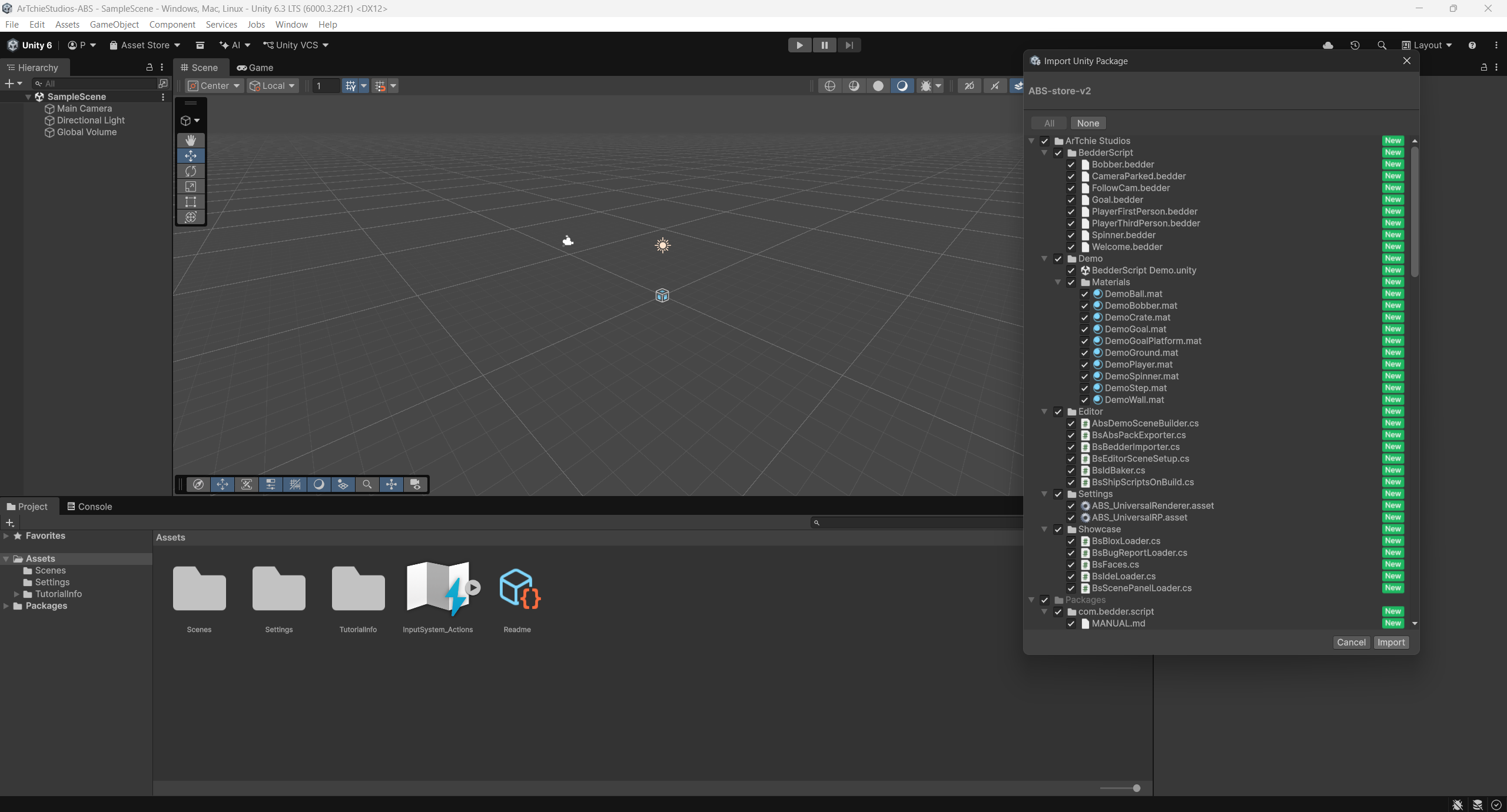Open the Window menu
The image size is (1507, 812).
291,25
